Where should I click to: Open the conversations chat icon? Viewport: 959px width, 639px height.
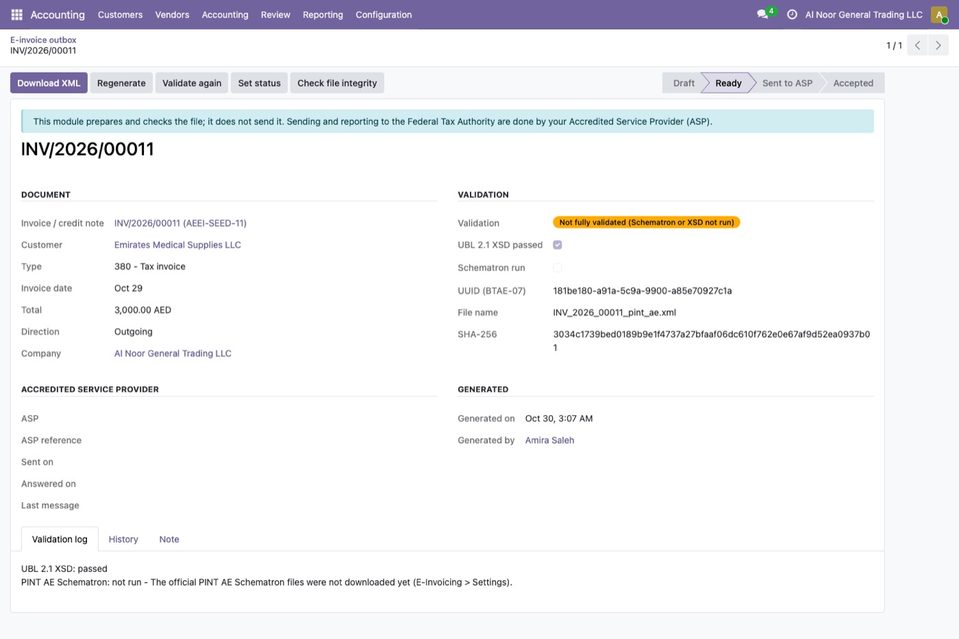pos(763,14)
